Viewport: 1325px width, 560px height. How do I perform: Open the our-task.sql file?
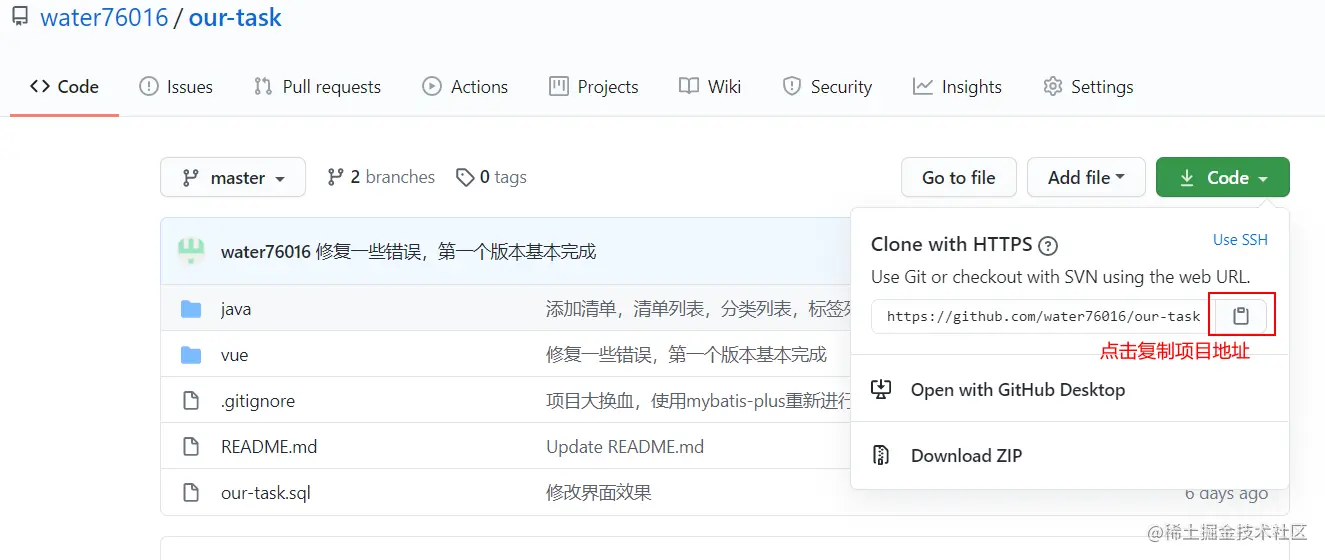266,493
